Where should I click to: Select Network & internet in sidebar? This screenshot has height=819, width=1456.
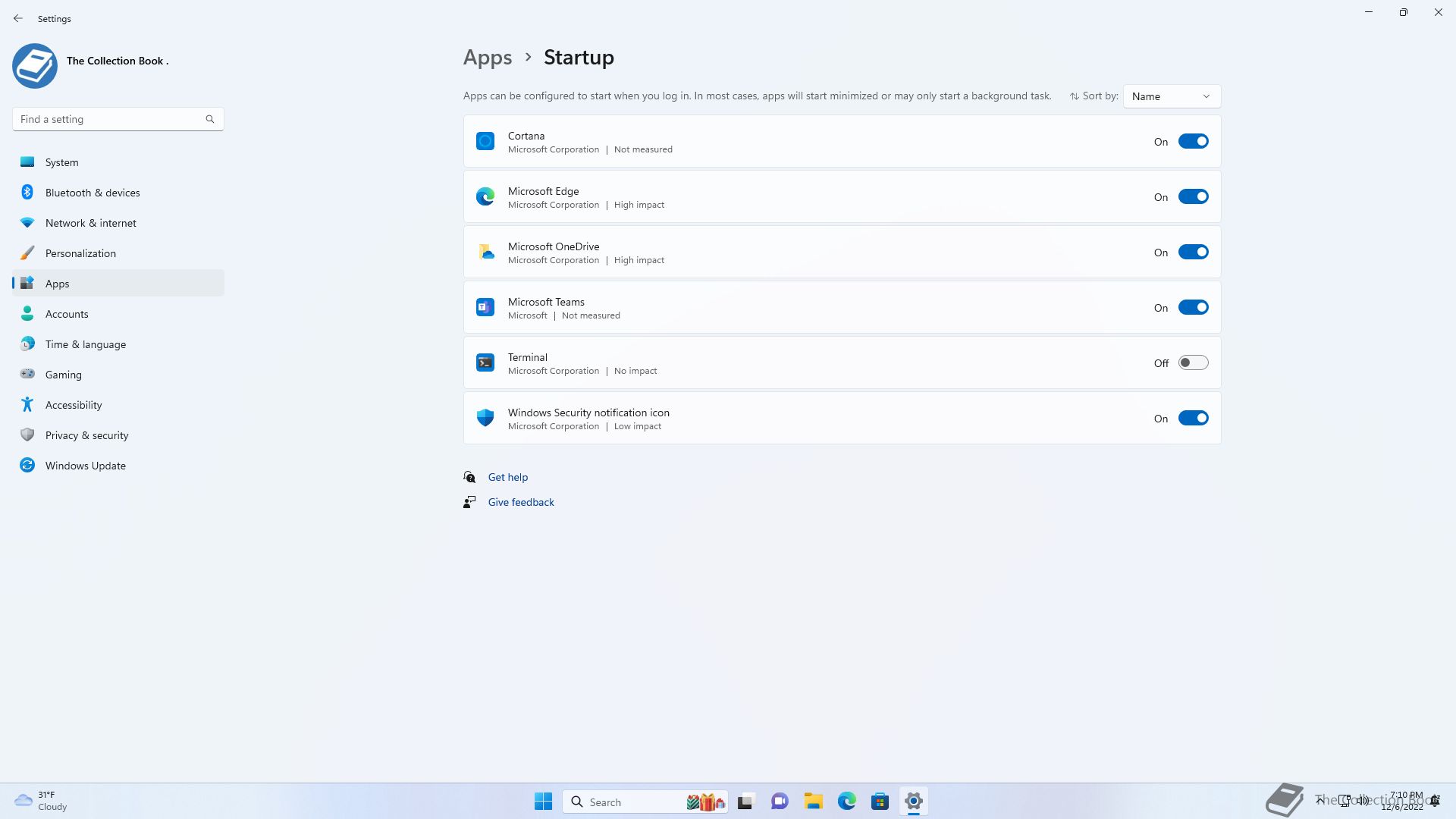pos(118,222)
